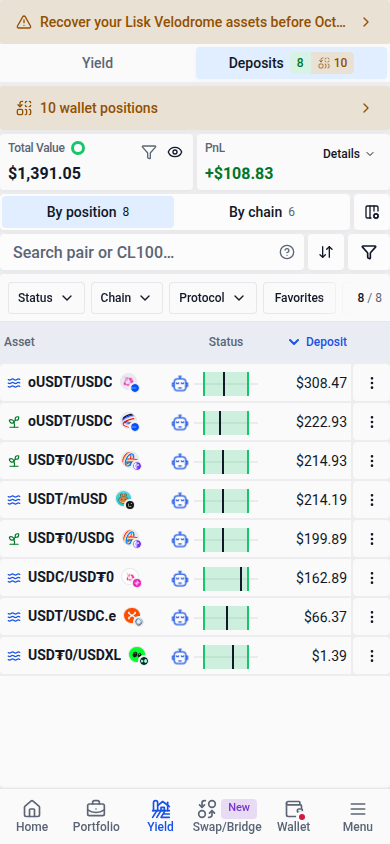Image resolution: width=390 pixels, height=844 pixels.
Task: Expand the PnL Details dropdown
Action: pos(348,154)
